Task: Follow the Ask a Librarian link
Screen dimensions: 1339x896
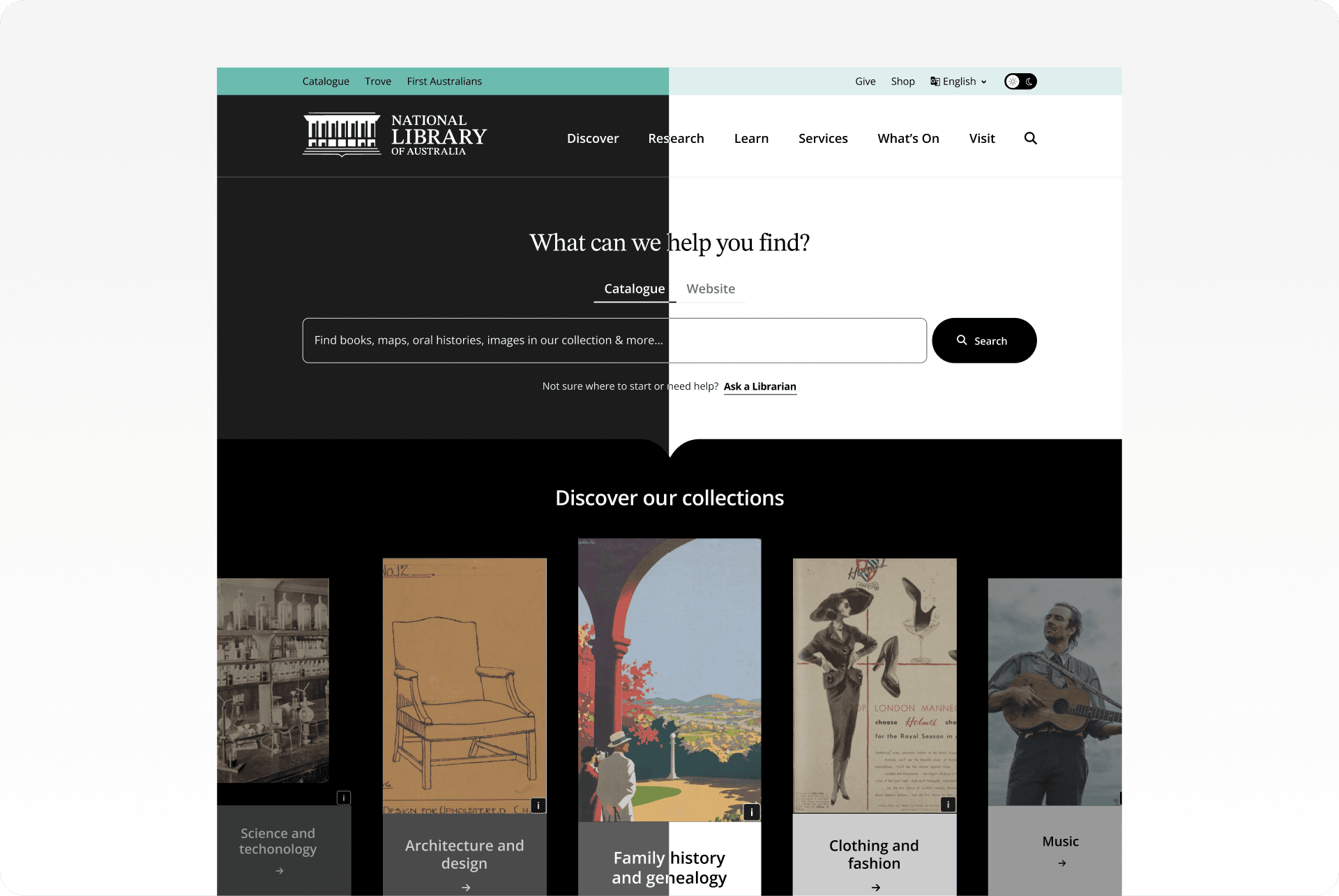Action: pos(759,386)
